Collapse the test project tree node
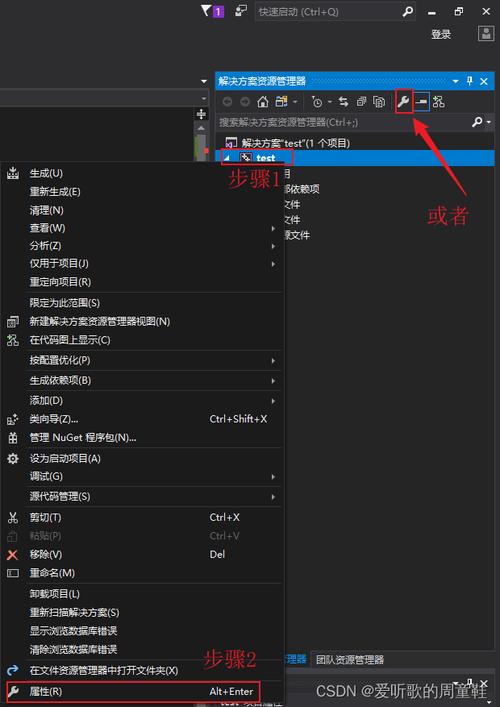This screenshot has width=500, height=707. [x=227, y=158]
